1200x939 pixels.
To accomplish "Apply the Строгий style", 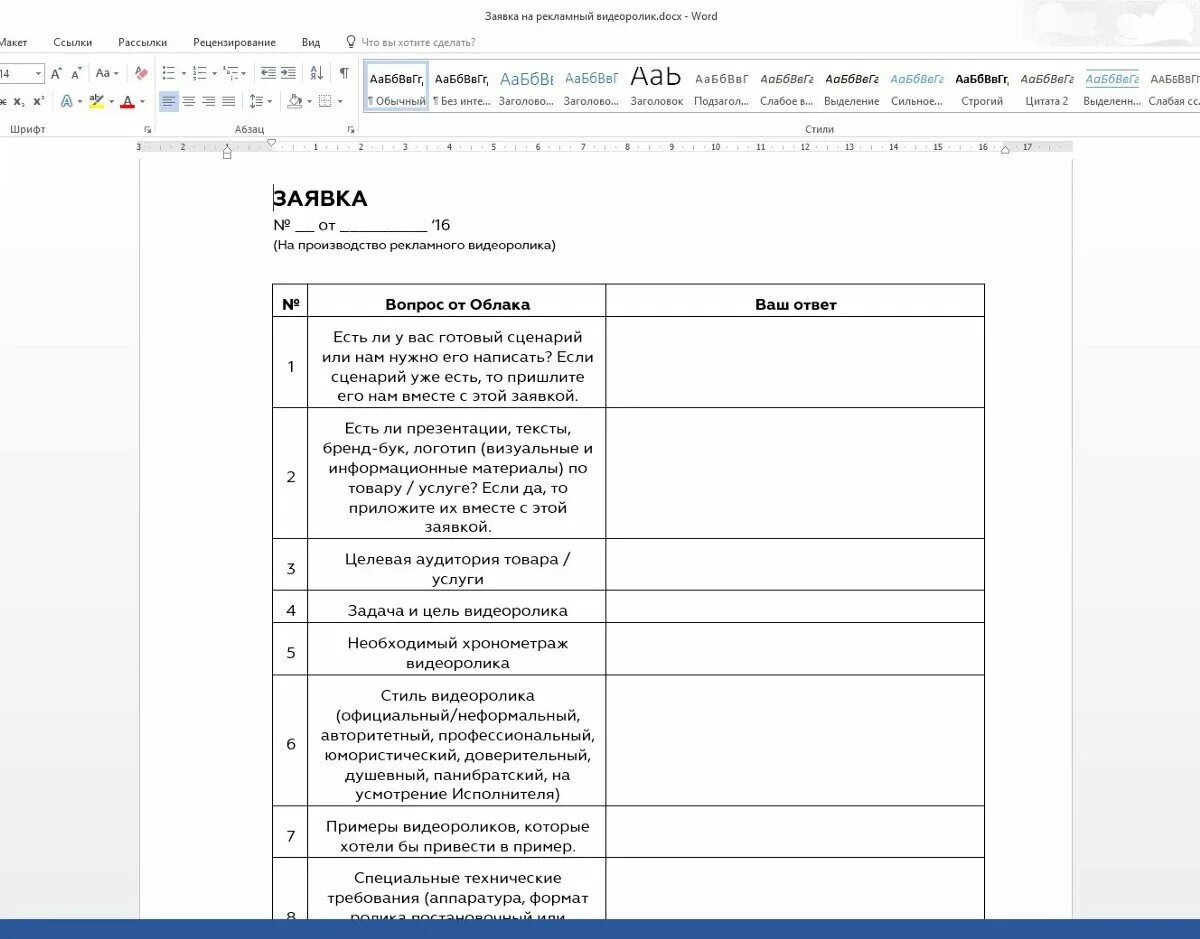I will tap(982, 87).
